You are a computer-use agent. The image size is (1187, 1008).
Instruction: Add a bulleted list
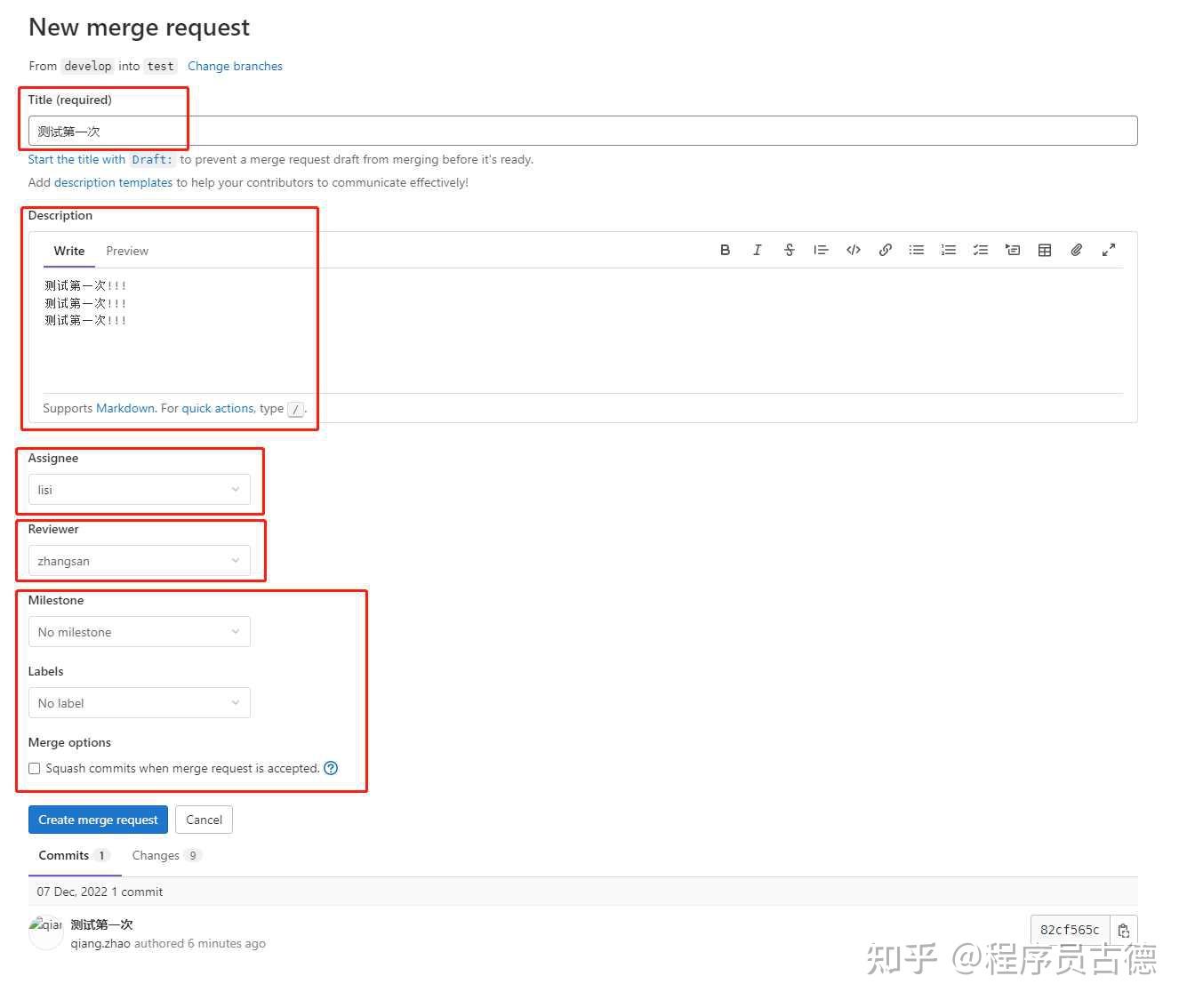coord(916,250)
